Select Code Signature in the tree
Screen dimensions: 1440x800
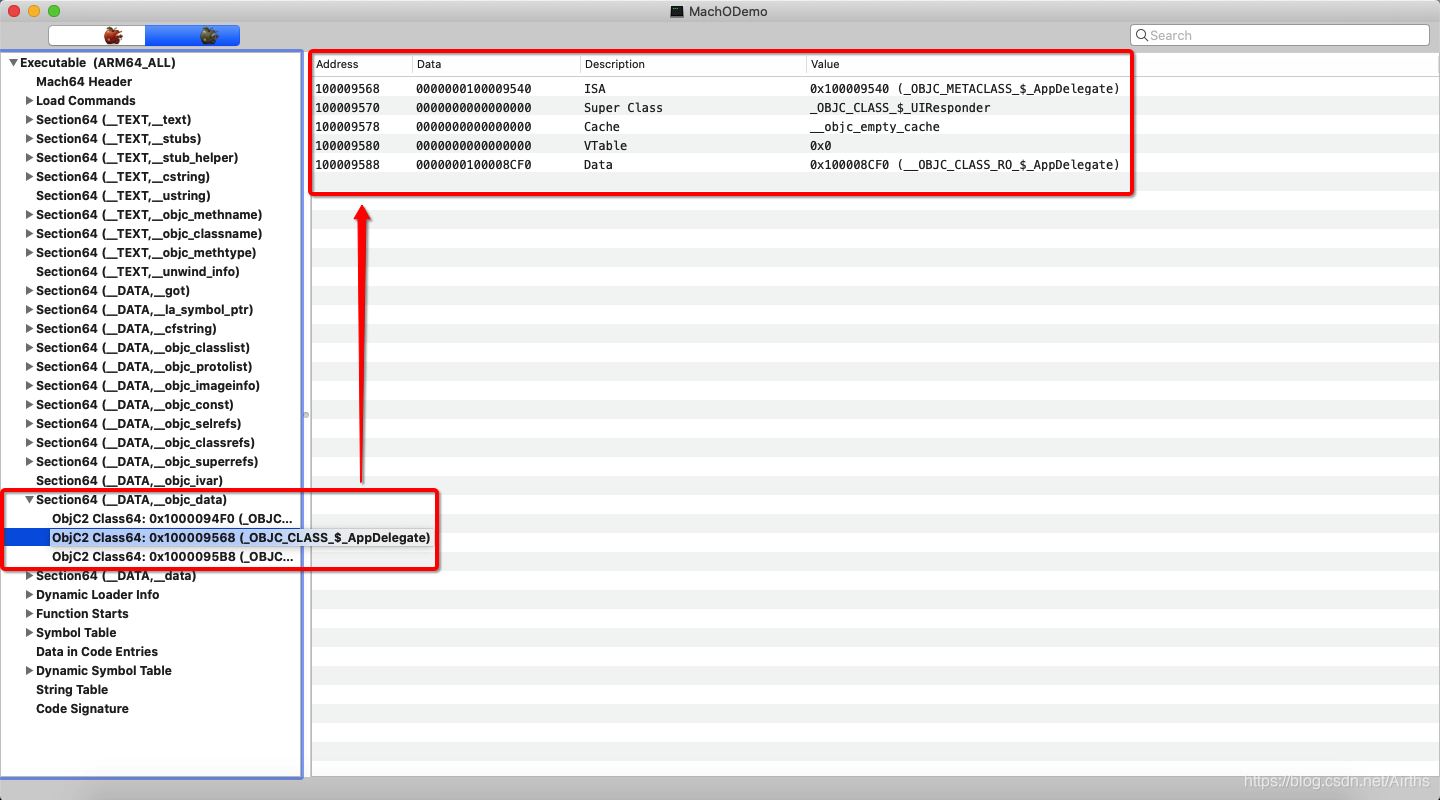[x=82, y=709]
